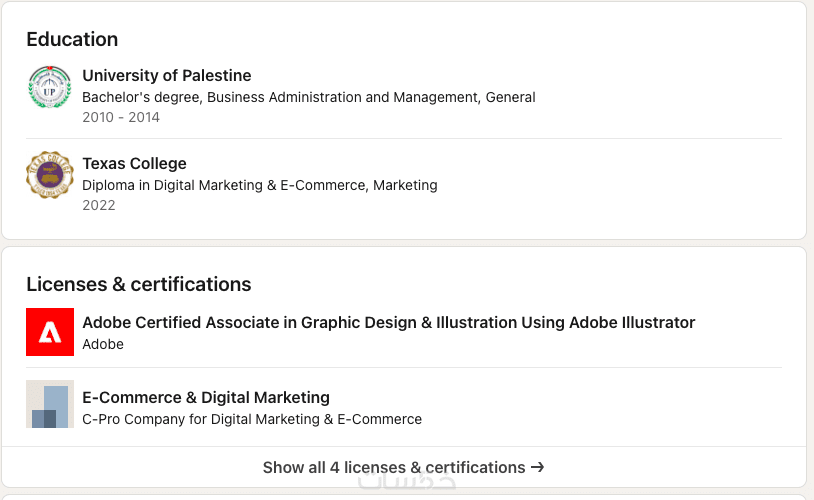Show all 4 licenses & certifications
Viewport: 814px width, 500px height.
394,467
